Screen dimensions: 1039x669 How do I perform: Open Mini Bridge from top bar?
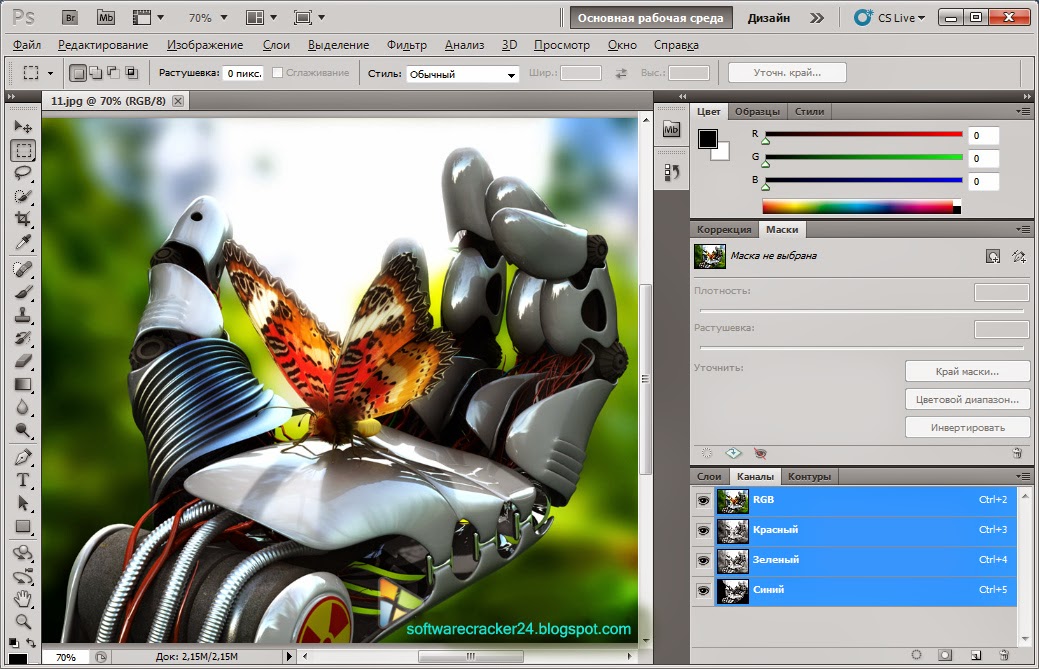pyautogui.click(x=105, y=17)
